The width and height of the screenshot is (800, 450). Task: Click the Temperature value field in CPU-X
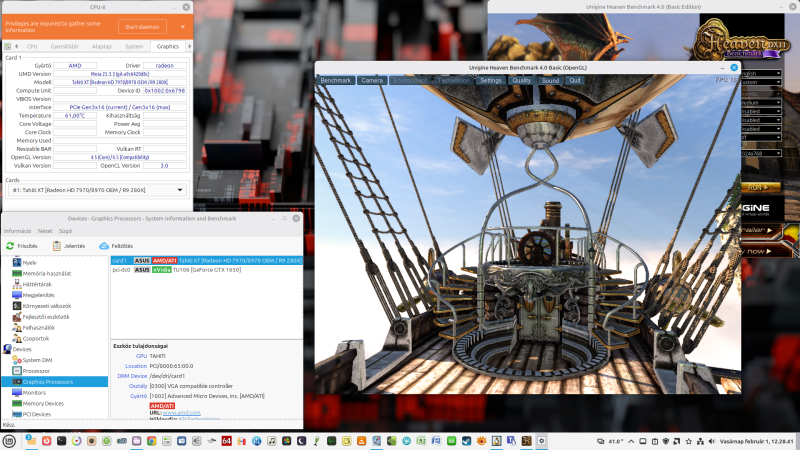coord(75,116)
